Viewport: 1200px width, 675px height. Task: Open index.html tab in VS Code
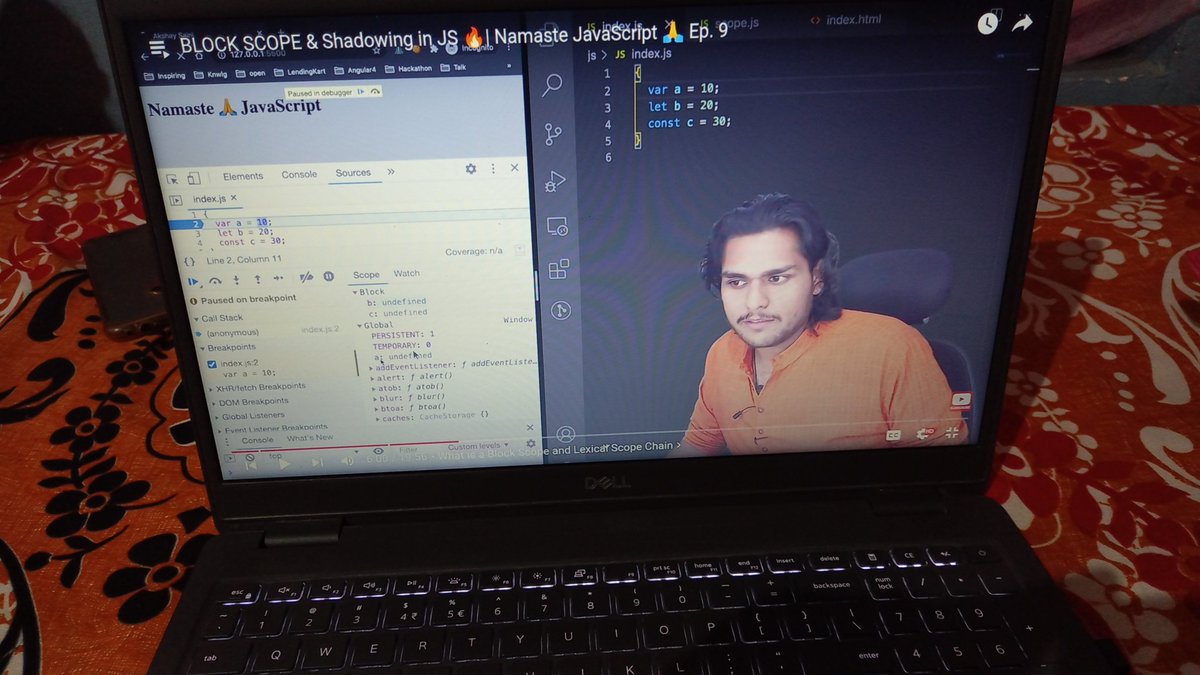click(846, 20)
